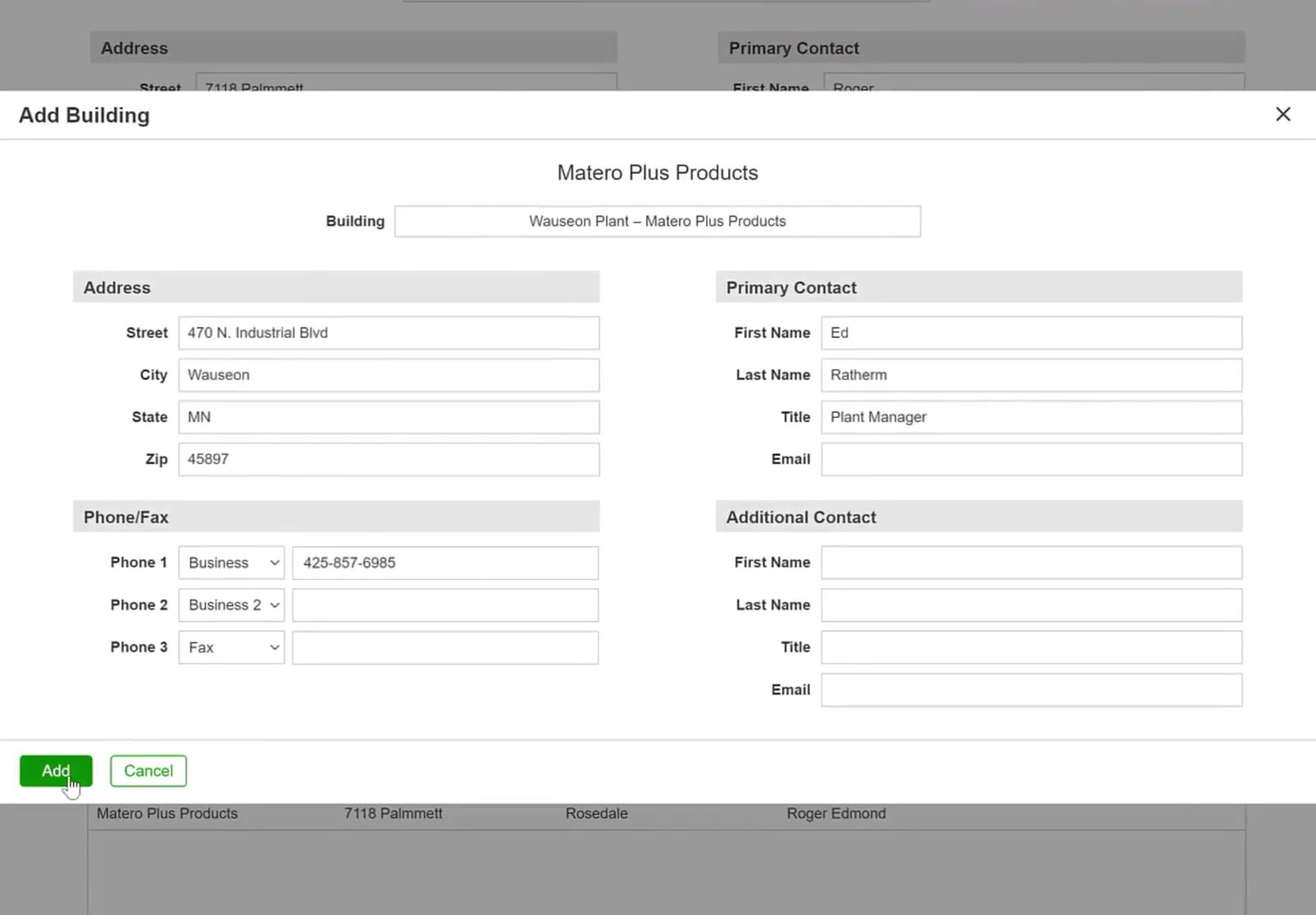Image resolution: width=1316 pixels, height=915 pixels.
Task: Click Primary Contact Title field
Action: point(1031,417)
